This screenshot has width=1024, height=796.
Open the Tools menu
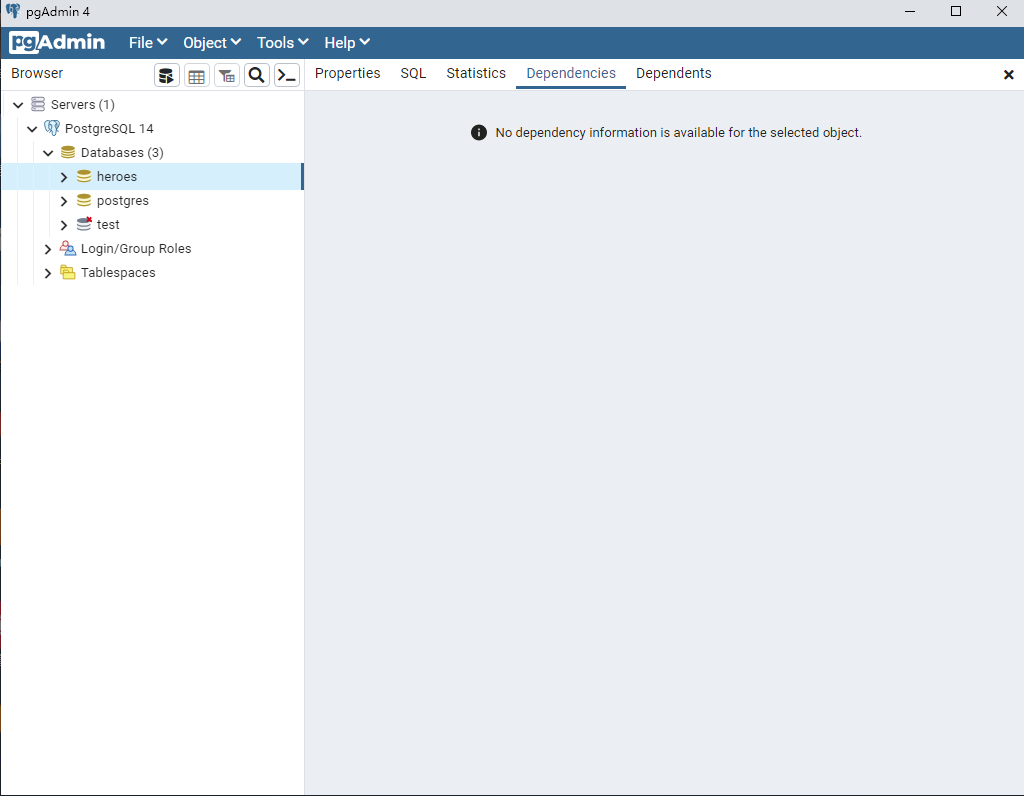click(x=281, y=42)
